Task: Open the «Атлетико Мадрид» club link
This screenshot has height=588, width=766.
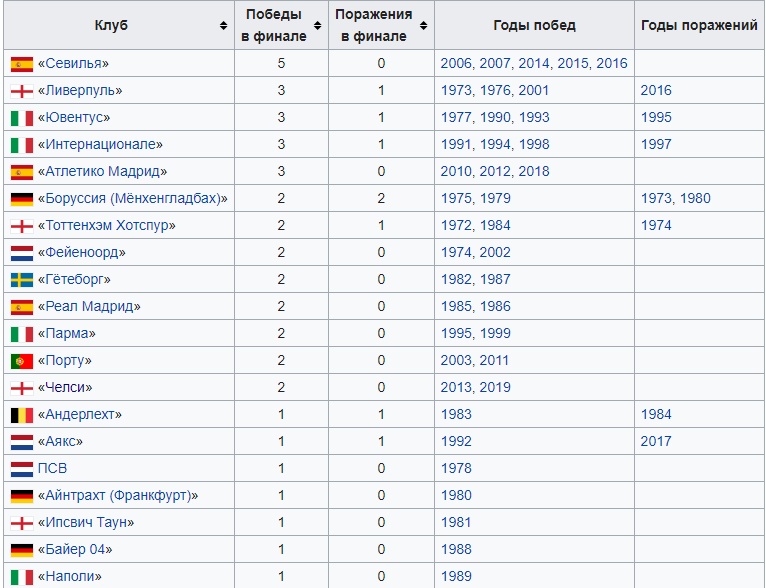Action: tap(103, 171)
